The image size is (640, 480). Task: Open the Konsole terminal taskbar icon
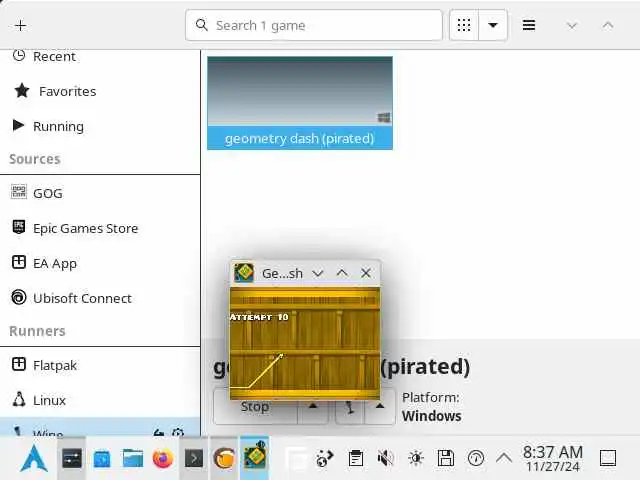click(x=194, y=458)
